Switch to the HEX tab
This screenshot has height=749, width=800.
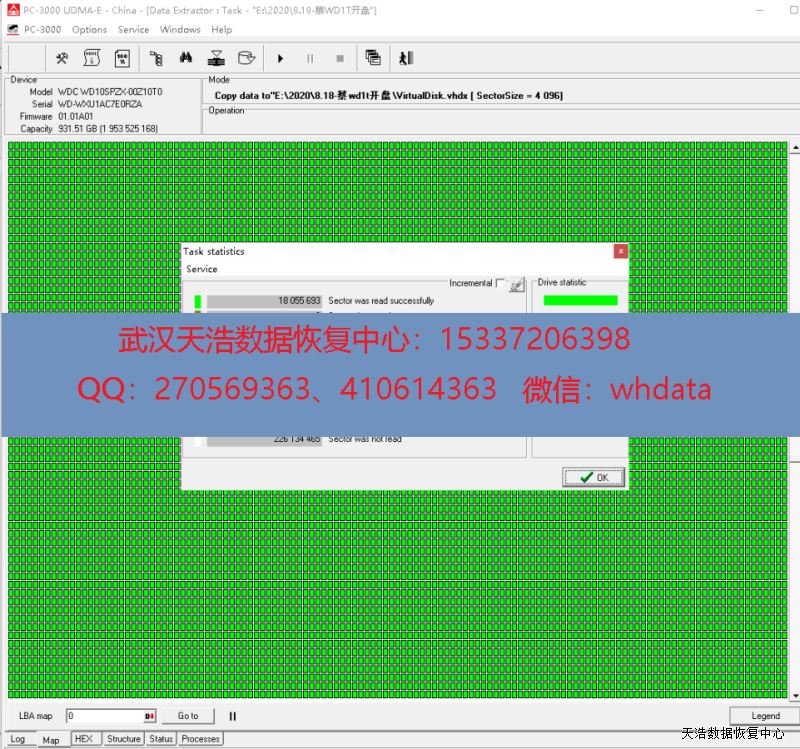tap(83, 739)
